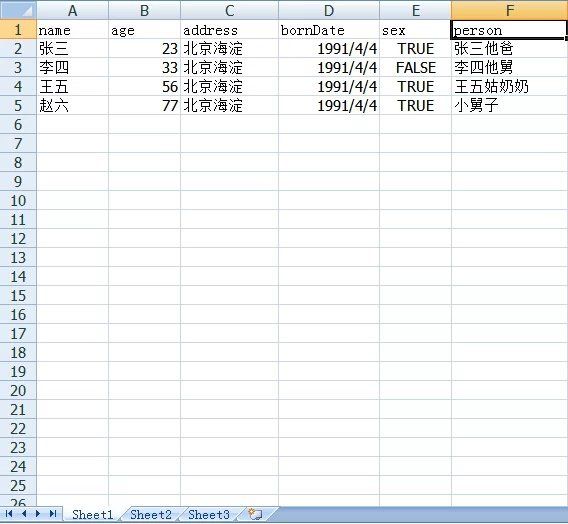
Task: Select row 4 header
Action: click(18, 87)
